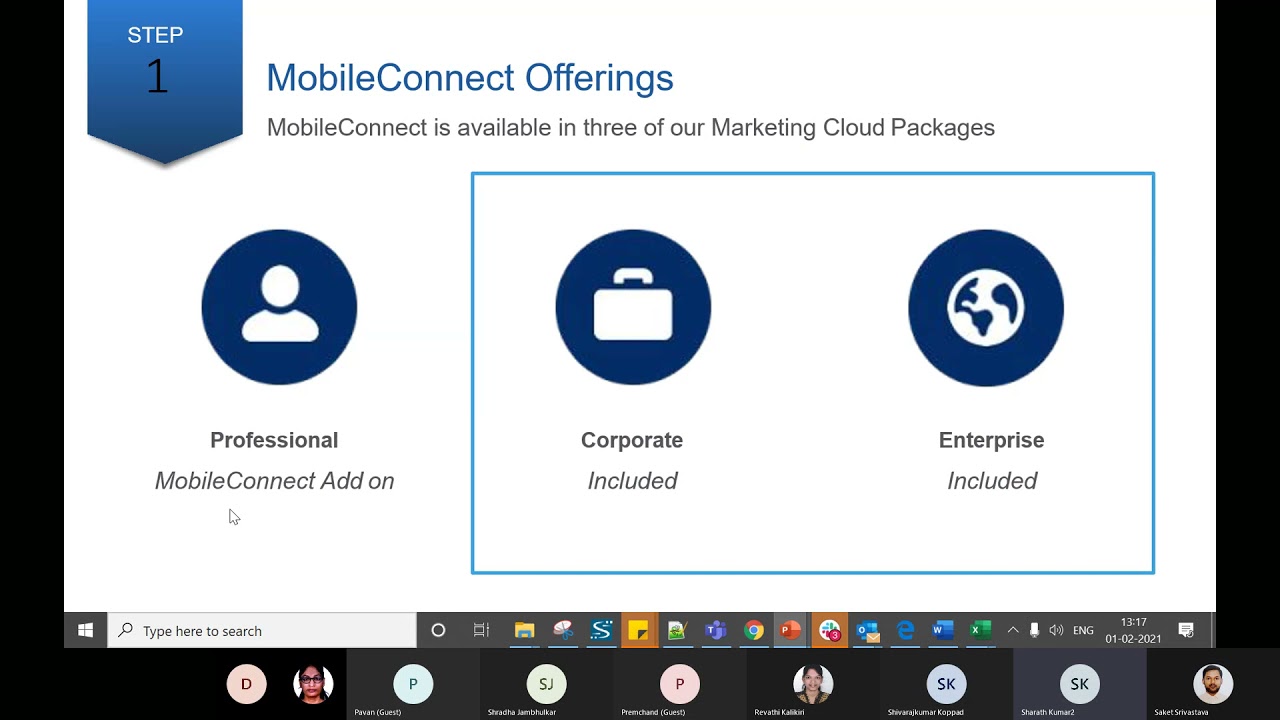Click the Cortana circle icon
Viewport: 1280px width, 720px height.
coord(438,630)
